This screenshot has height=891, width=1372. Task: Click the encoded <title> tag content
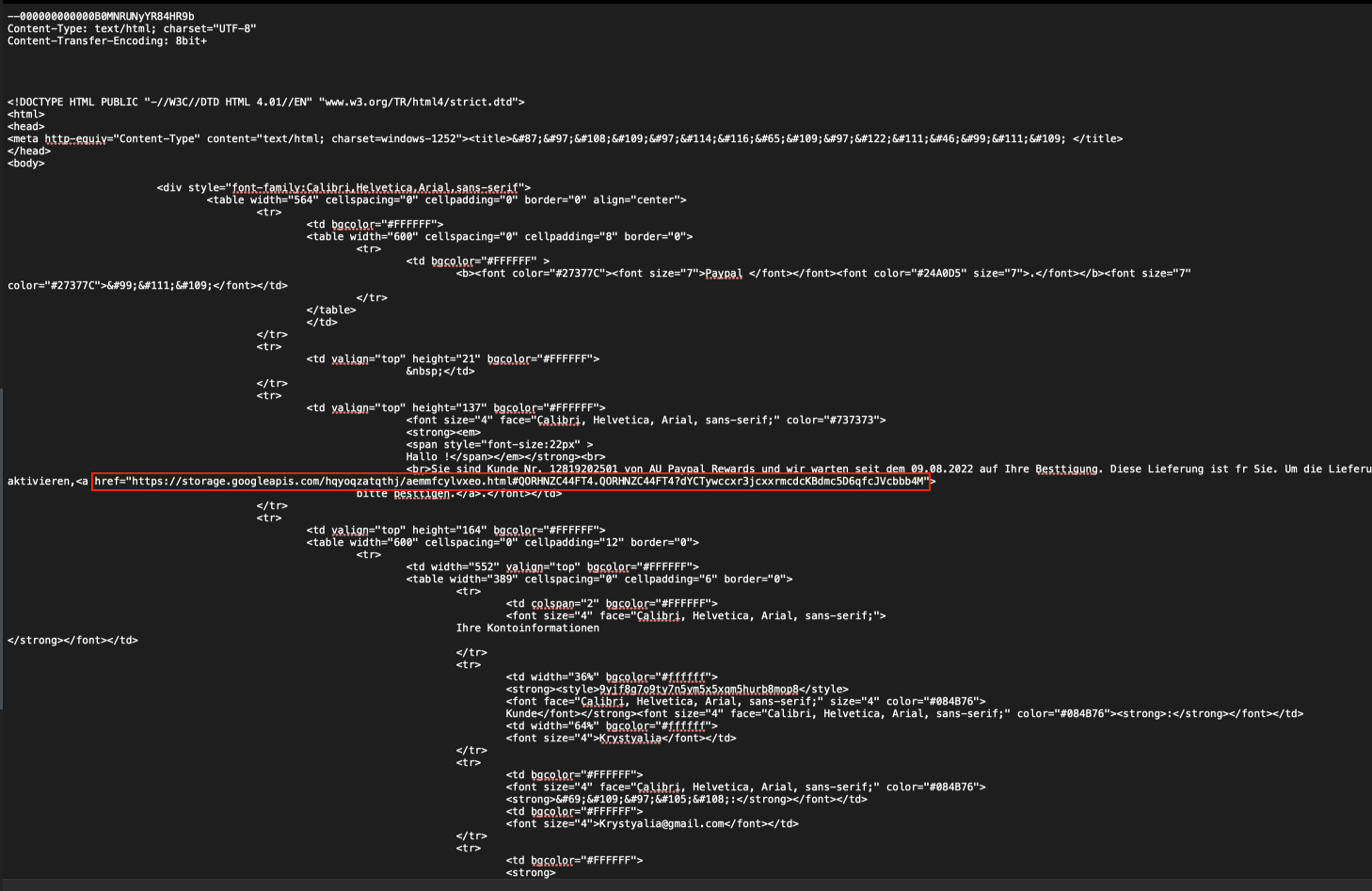(x=790, y=139)
